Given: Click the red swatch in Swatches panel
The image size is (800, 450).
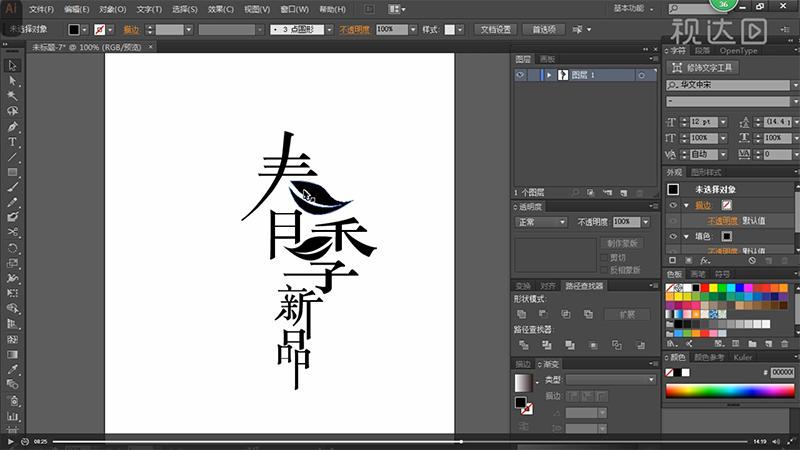Looking at the screenshot, I should 705,288.
